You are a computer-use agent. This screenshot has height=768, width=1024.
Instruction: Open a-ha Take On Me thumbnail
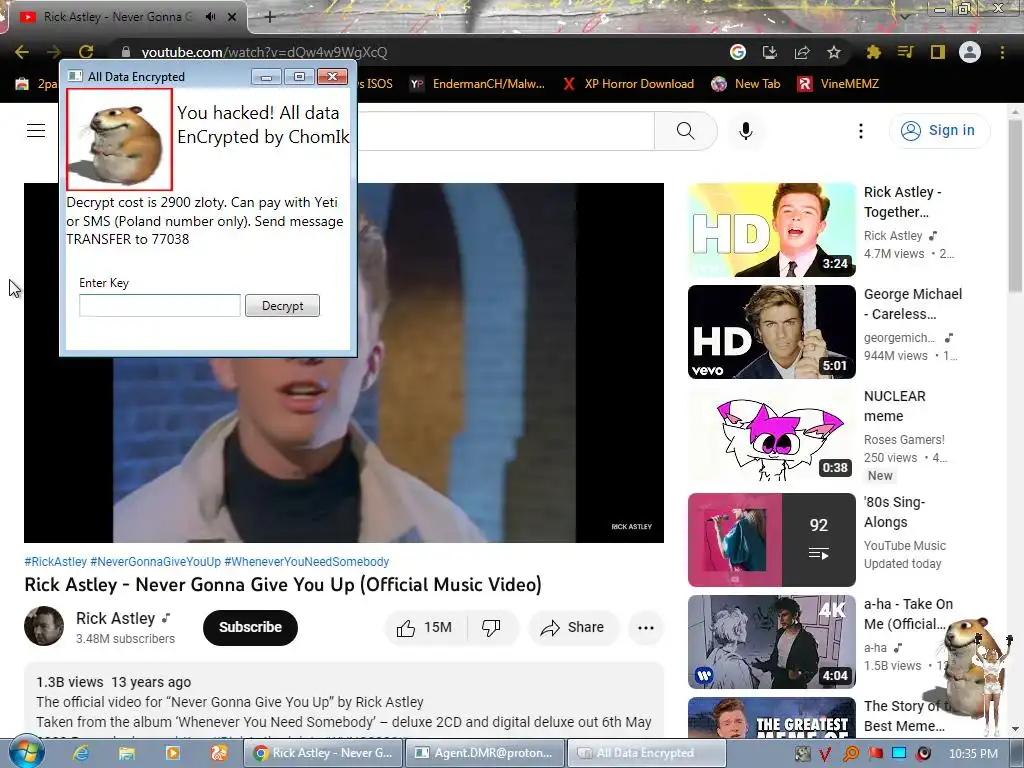pos(772,642)
